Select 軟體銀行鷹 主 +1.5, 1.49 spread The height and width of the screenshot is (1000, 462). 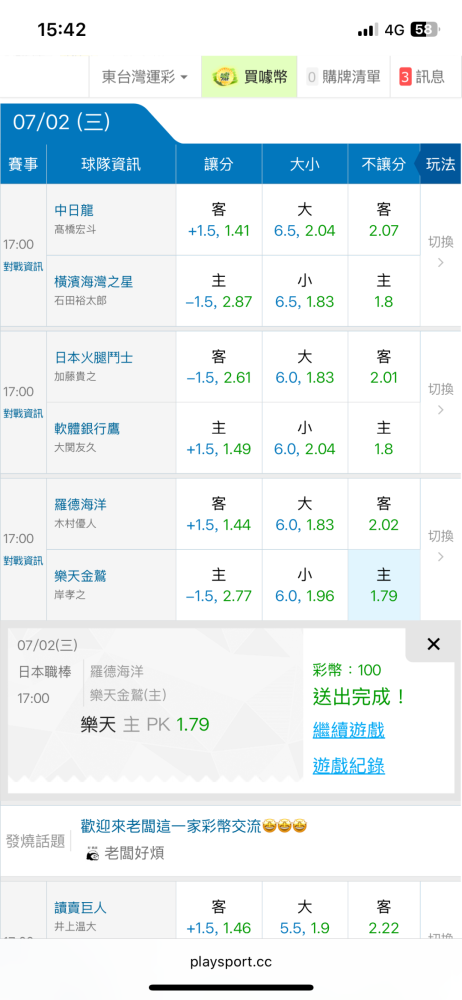click(x=219, y=438)
